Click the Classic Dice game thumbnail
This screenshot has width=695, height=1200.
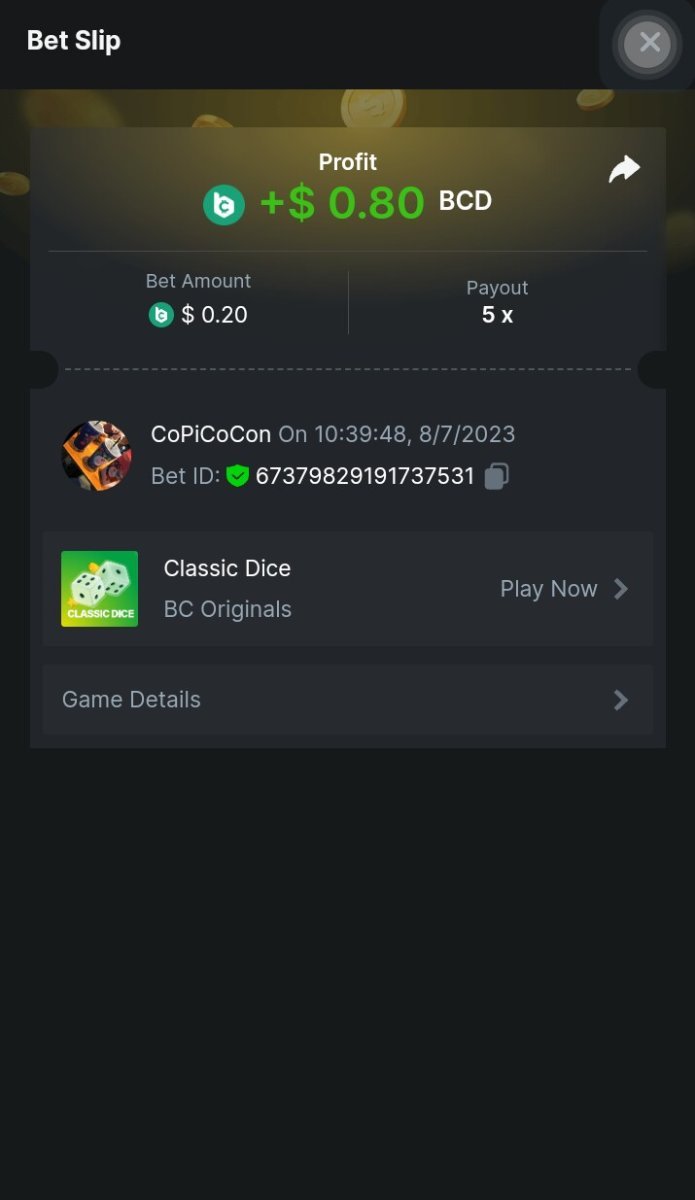100,589
